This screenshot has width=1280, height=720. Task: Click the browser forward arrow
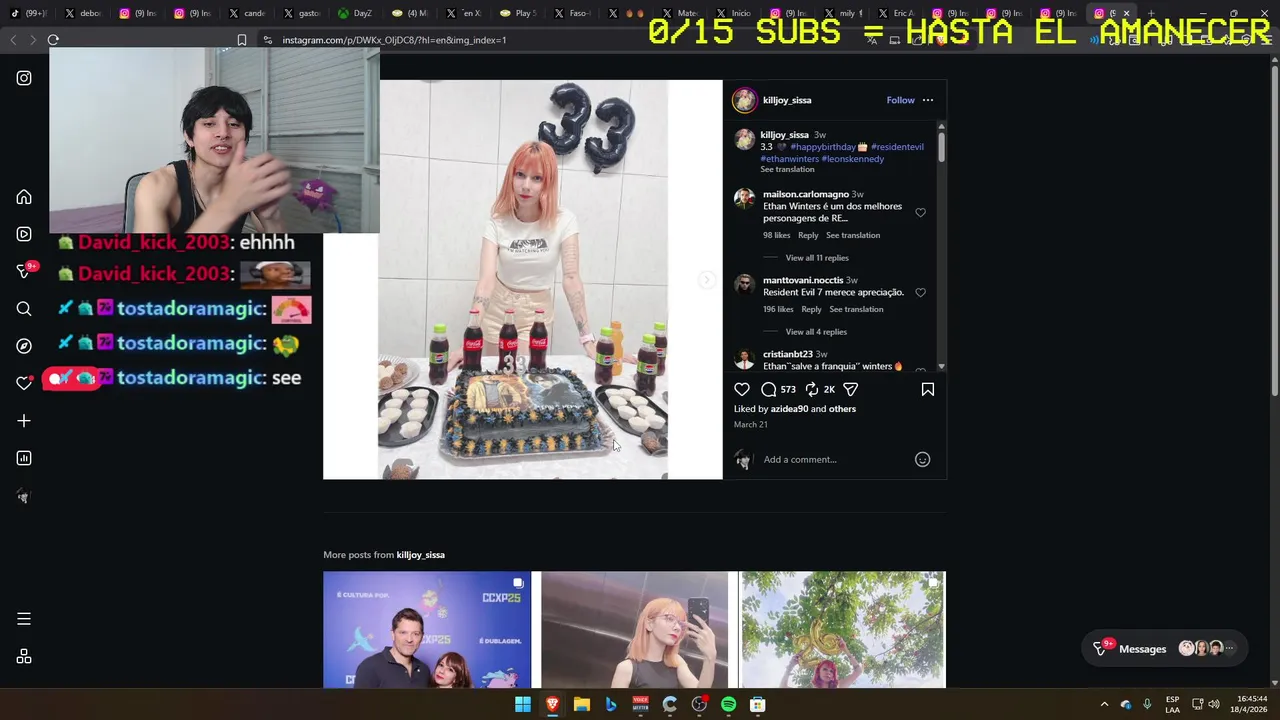pos(33,40)
